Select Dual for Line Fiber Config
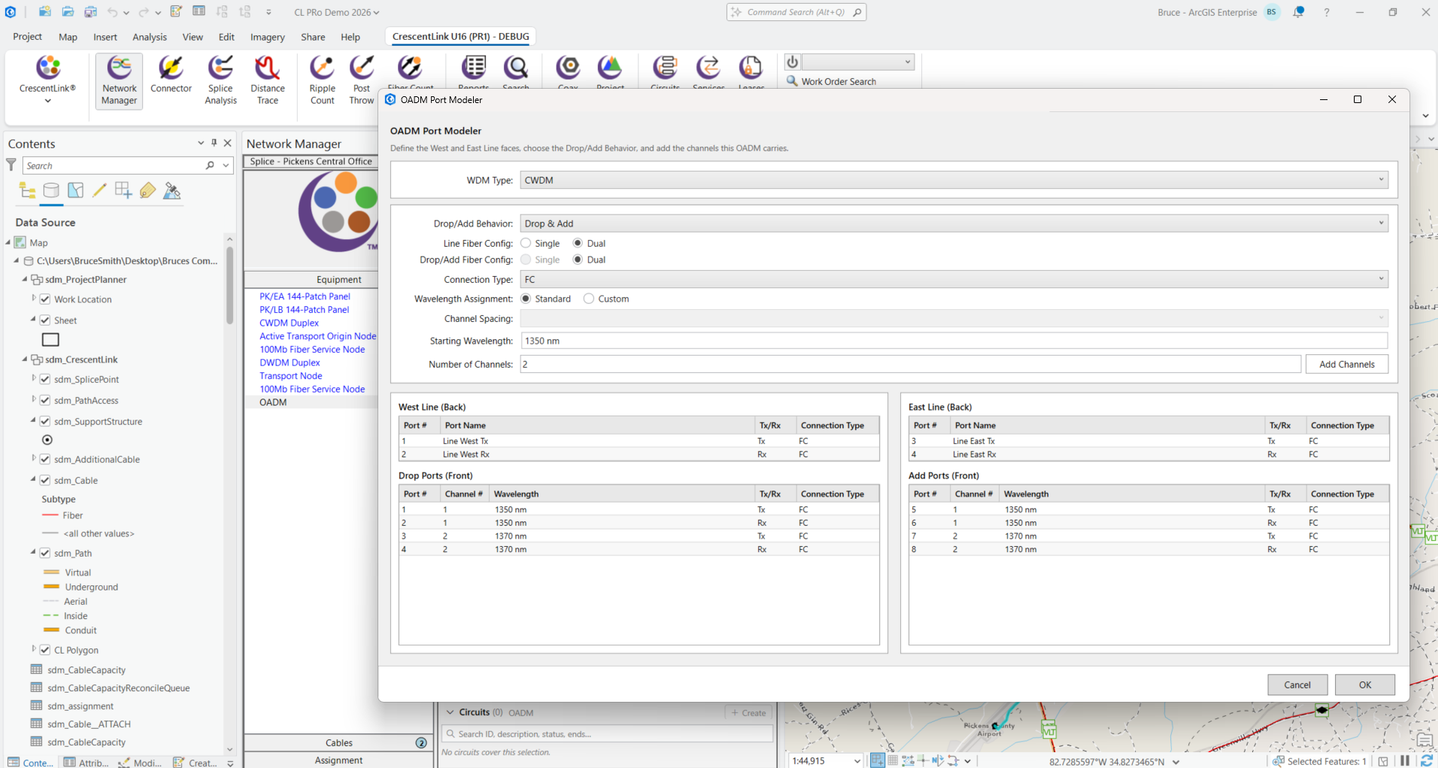The height and width of the screenshot is (768, 1438). pos(577,243)
